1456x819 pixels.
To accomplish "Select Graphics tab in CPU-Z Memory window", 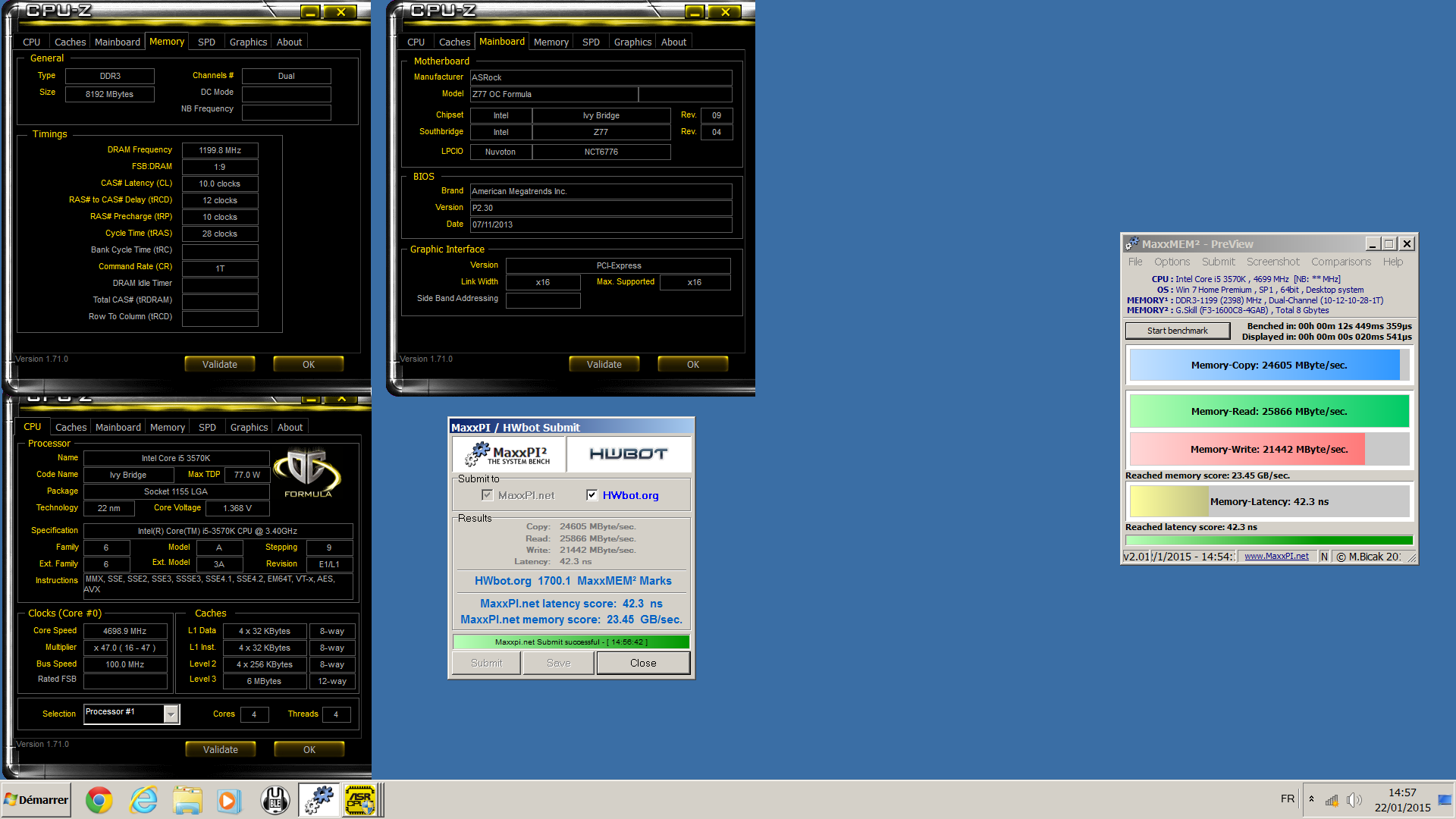I will pyautogui.click(x=248, y=42).
